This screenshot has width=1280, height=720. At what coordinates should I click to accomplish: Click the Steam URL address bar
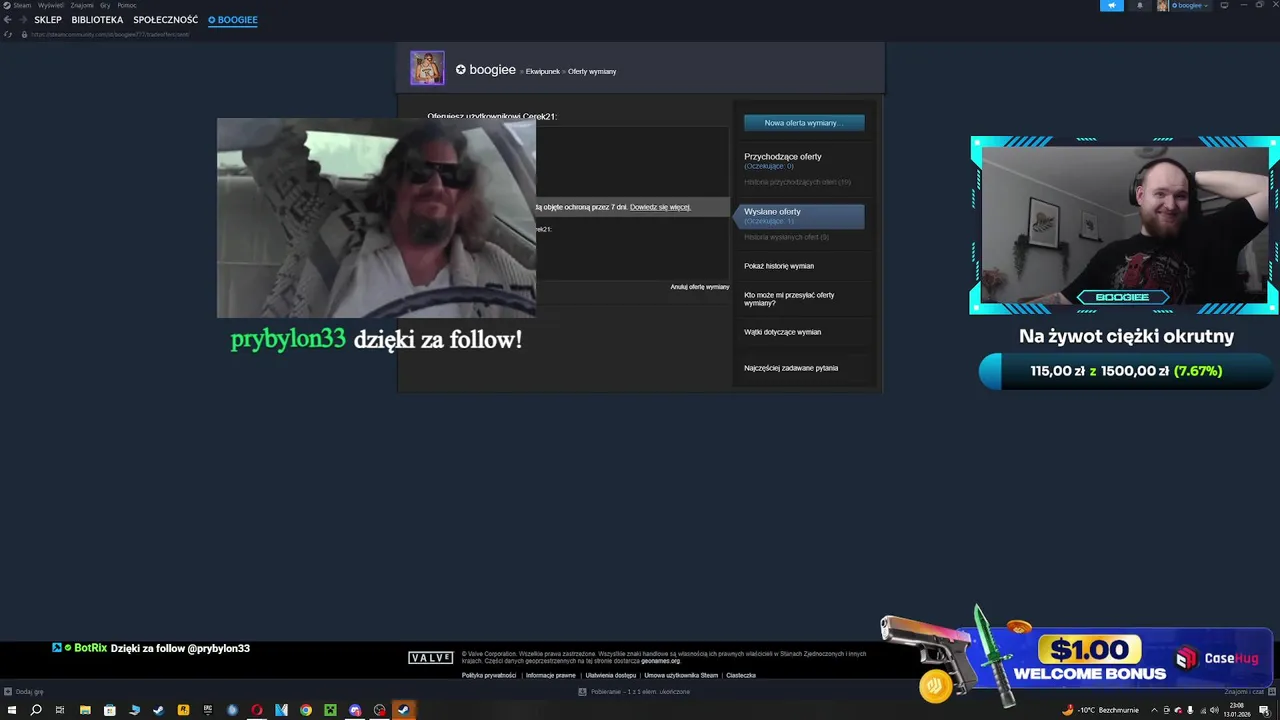click(110, 34)
